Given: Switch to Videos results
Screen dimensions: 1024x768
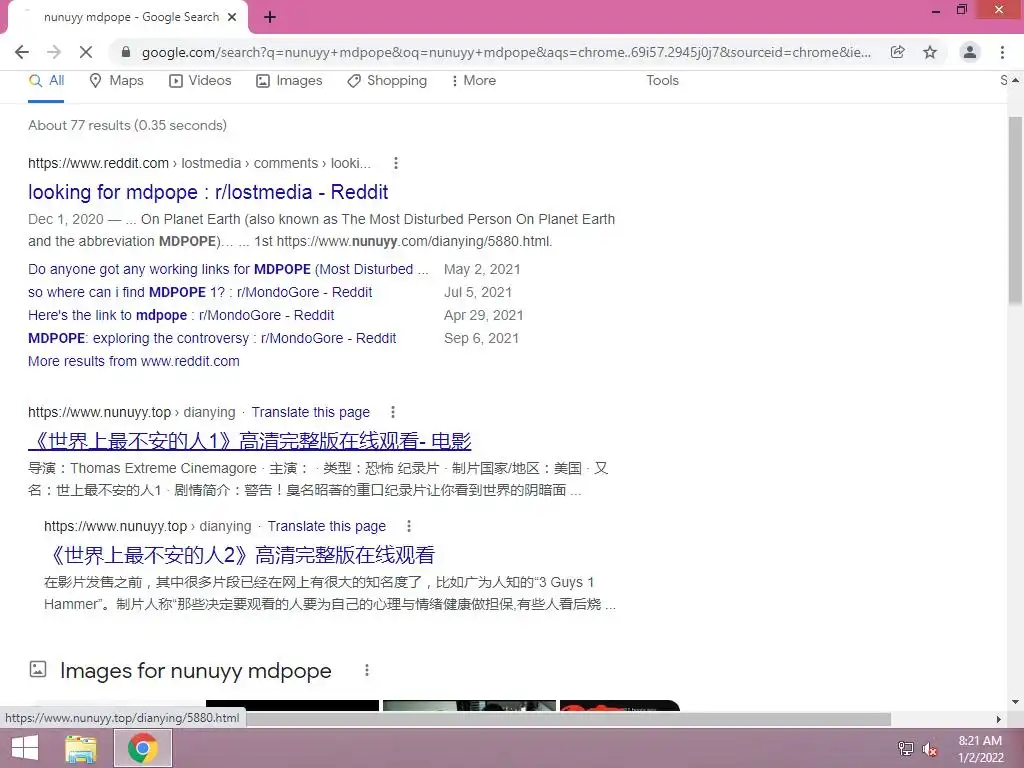Looking at the screenshot, I should [x=200, y=81].
